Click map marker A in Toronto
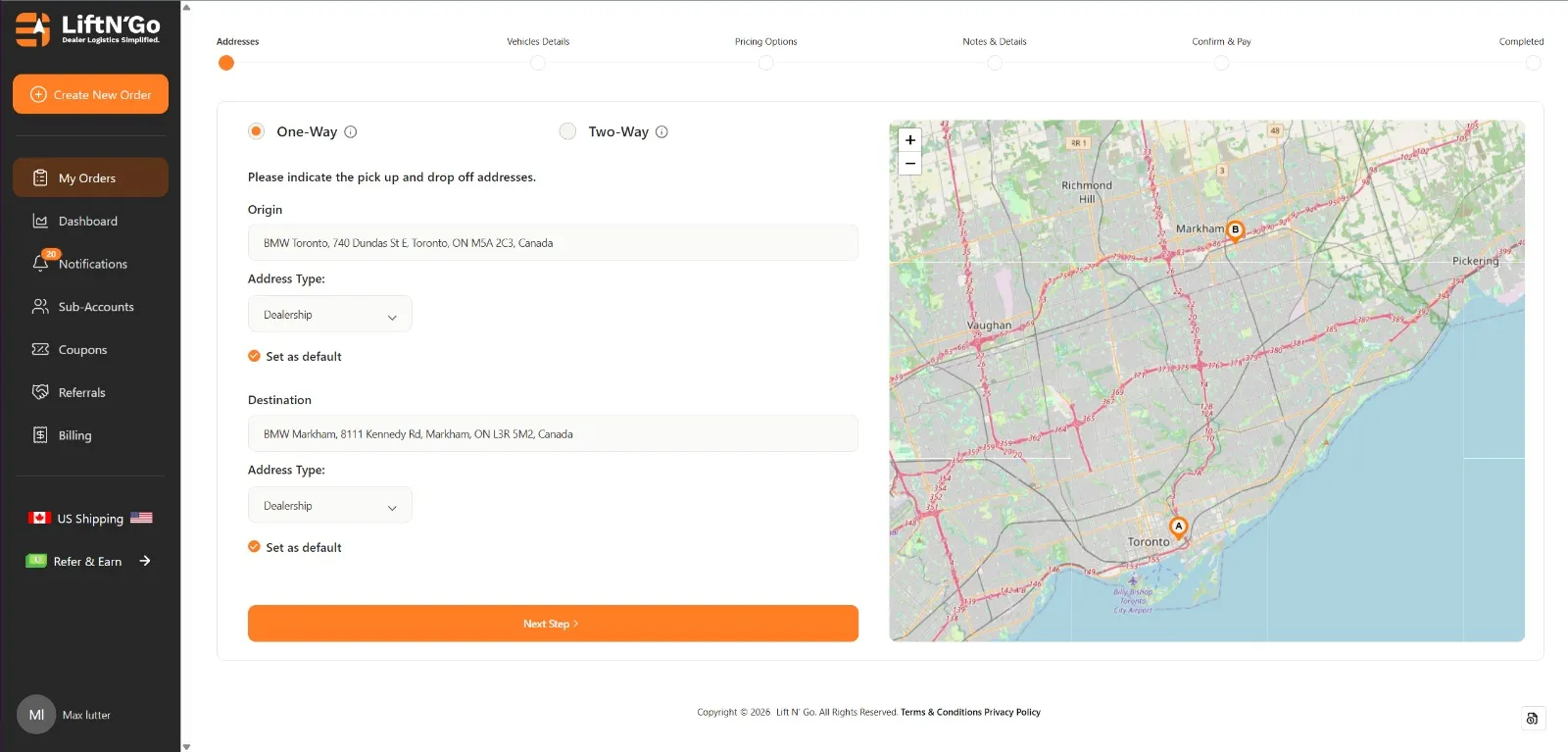The height and width of the screenshot is (752, 1568). [1179, 527]
